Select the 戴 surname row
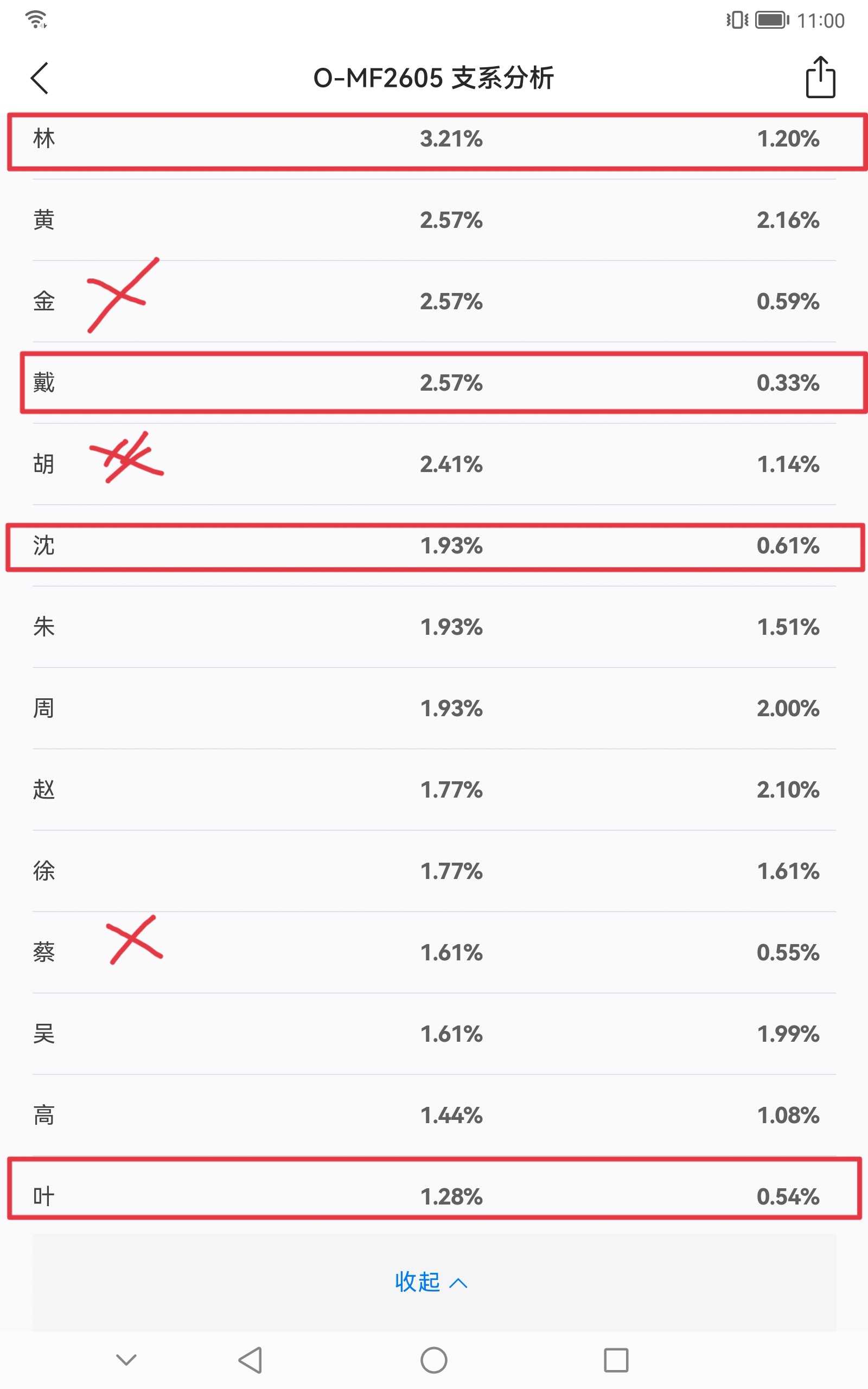This screenshot has width=868, height=1389. (434, 383)
